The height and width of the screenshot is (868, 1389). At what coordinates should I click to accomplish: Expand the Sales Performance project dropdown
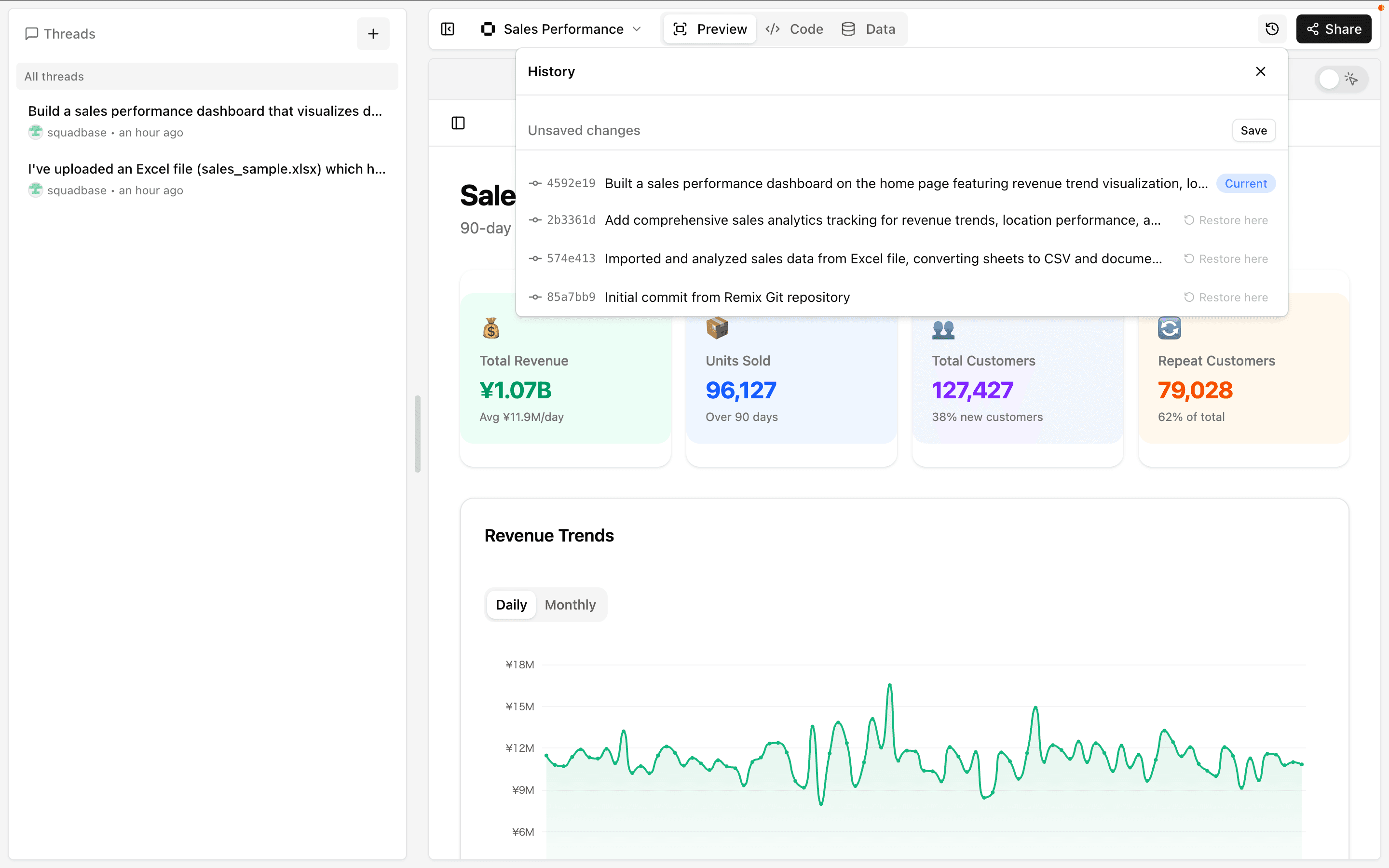pyautogui.click(x=637, y=29)
